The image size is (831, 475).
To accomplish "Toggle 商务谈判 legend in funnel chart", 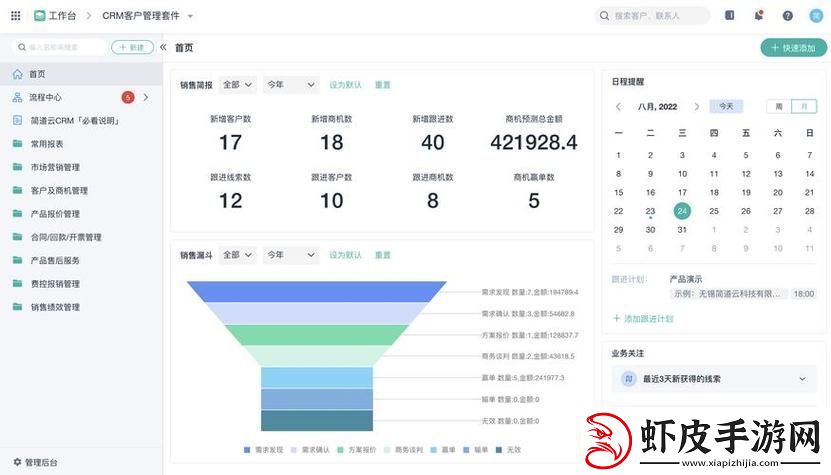I will (403, 450).
